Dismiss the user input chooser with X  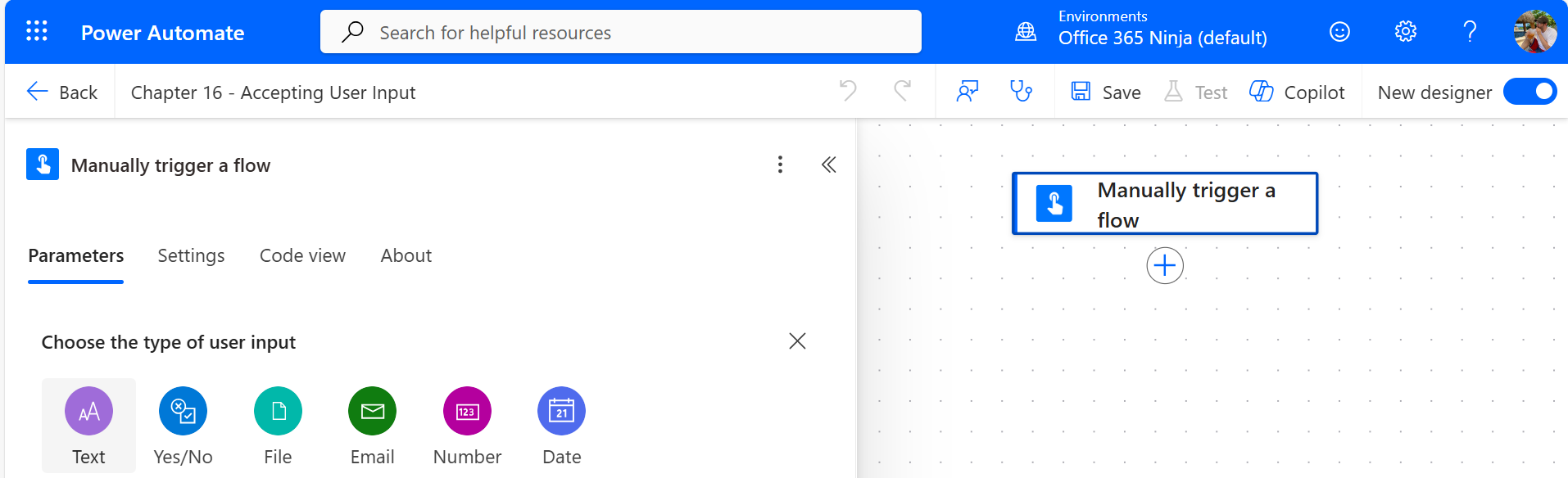796,341
